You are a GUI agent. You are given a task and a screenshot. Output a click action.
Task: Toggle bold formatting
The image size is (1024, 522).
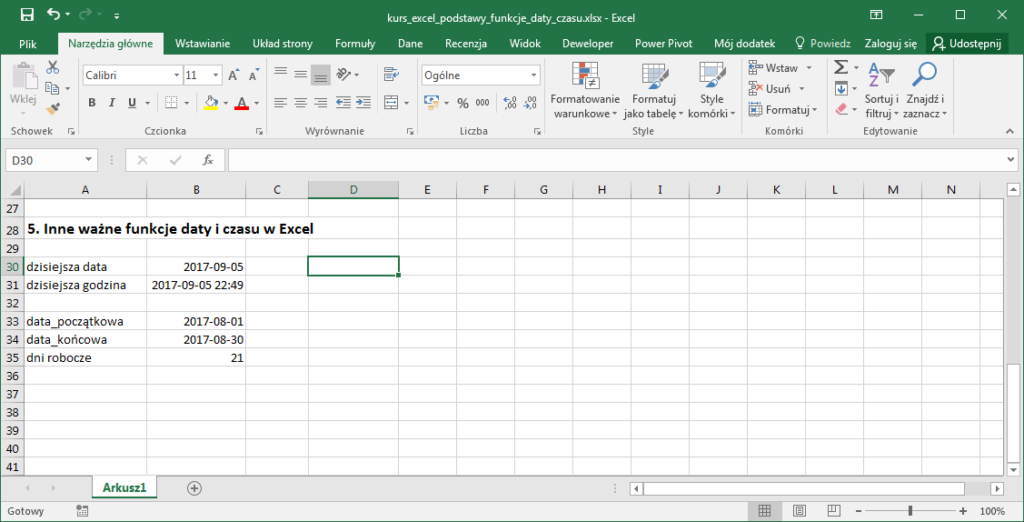pyautogui.click(x=92, y=103)
